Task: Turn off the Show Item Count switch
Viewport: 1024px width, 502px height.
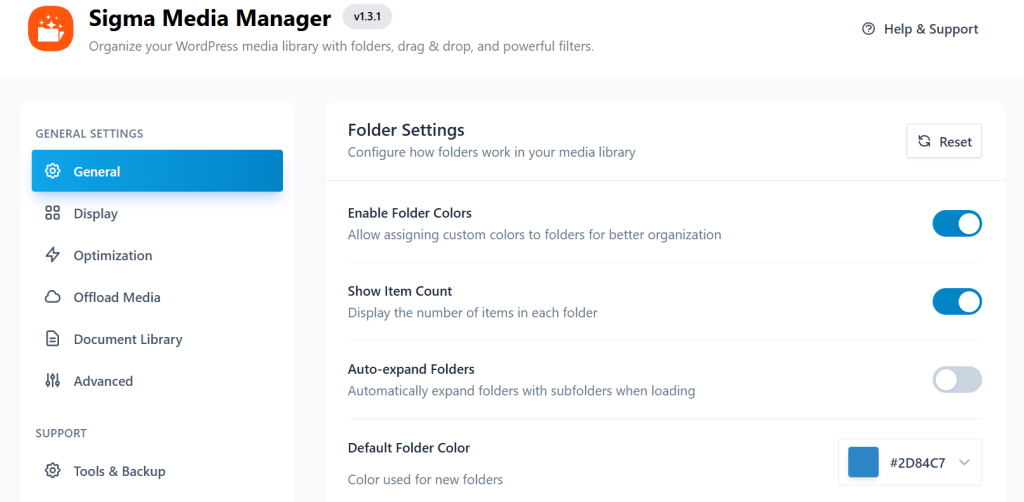Action: 957,302
